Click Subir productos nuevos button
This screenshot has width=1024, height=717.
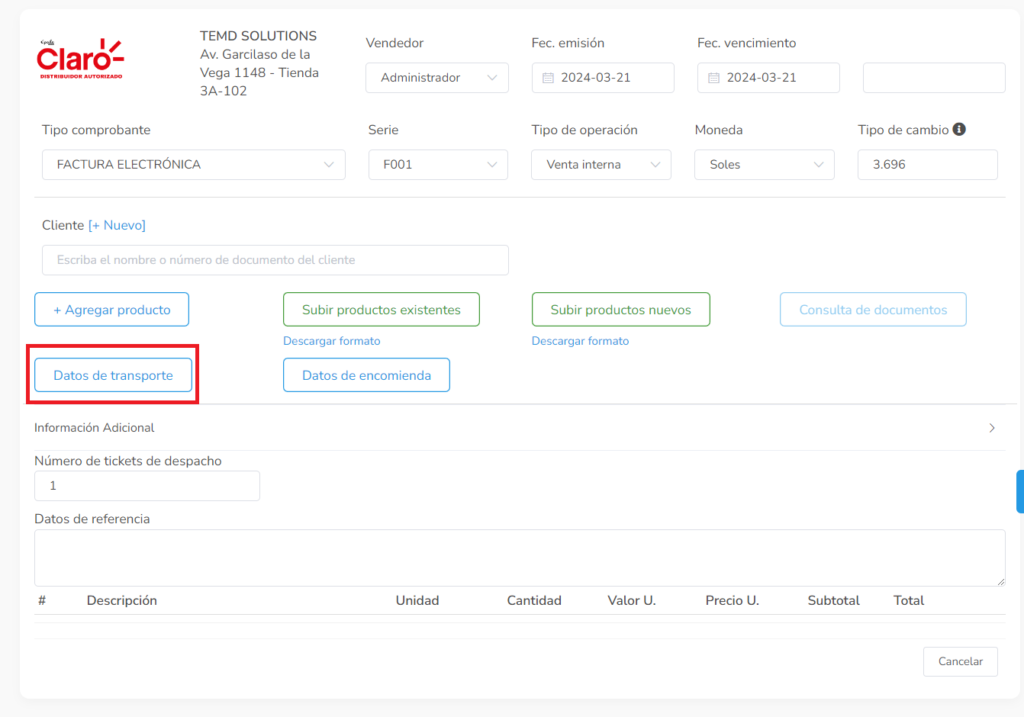point(620,310)
